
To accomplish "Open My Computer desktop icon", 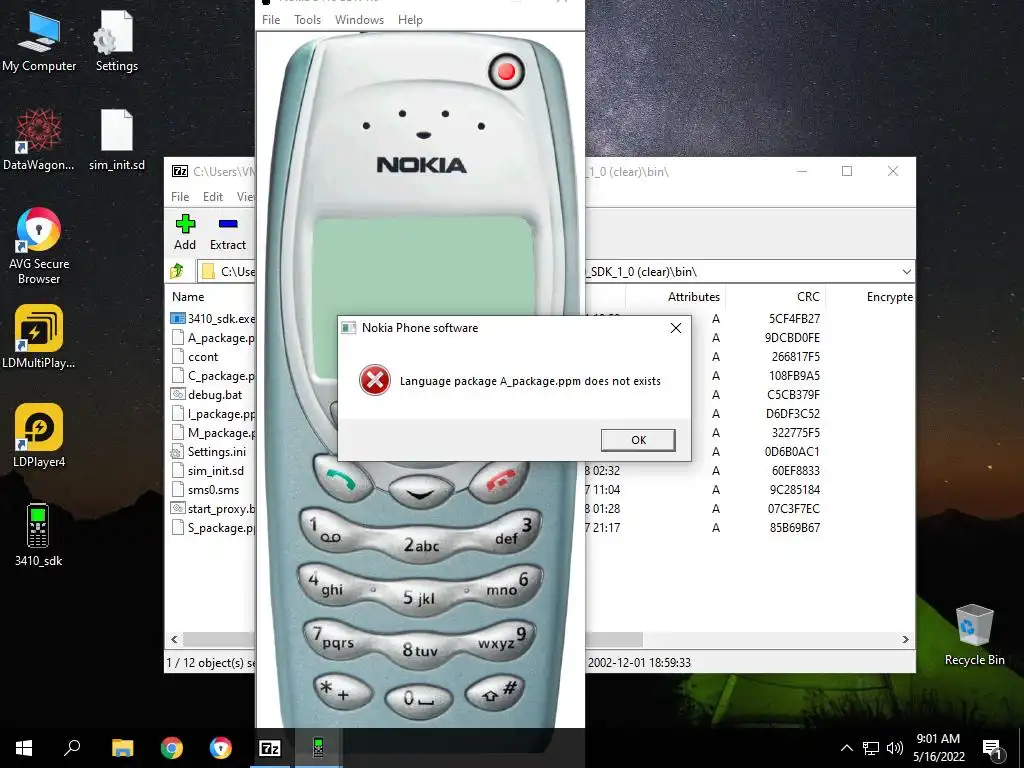I will point(39,42).
